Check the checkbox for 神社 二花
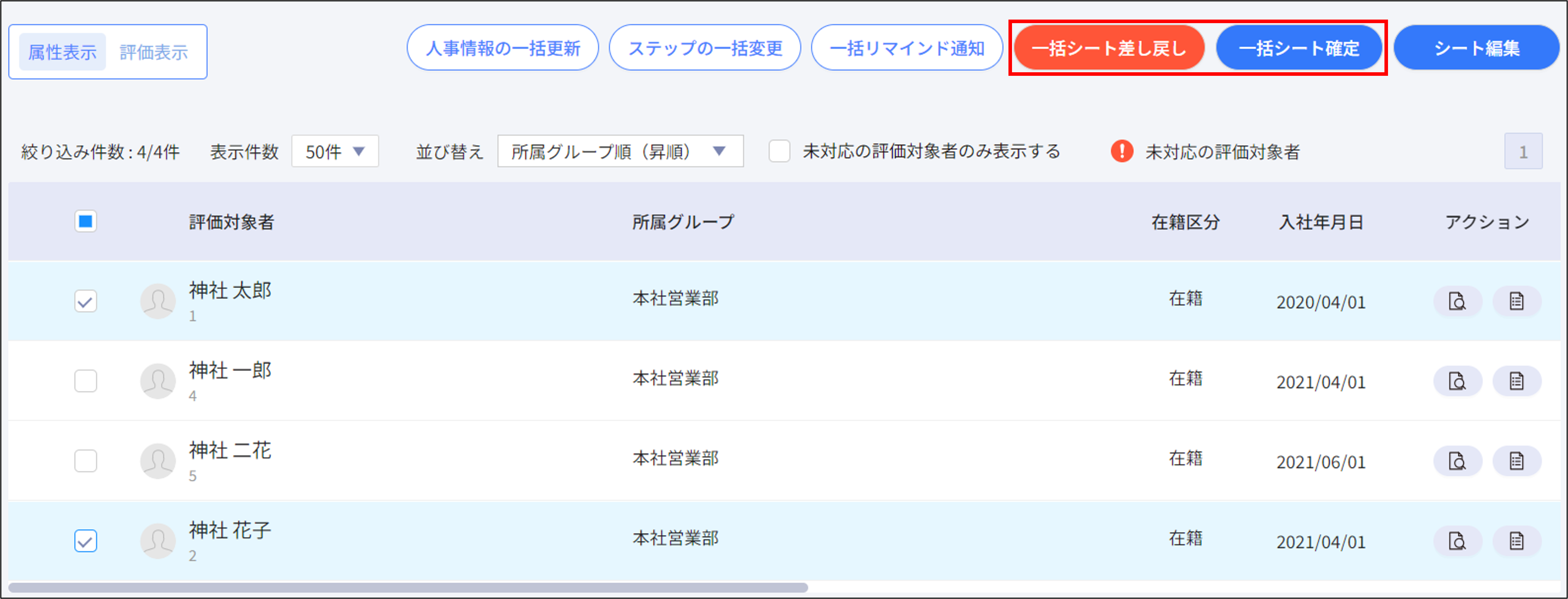 (x=86, y=461)
